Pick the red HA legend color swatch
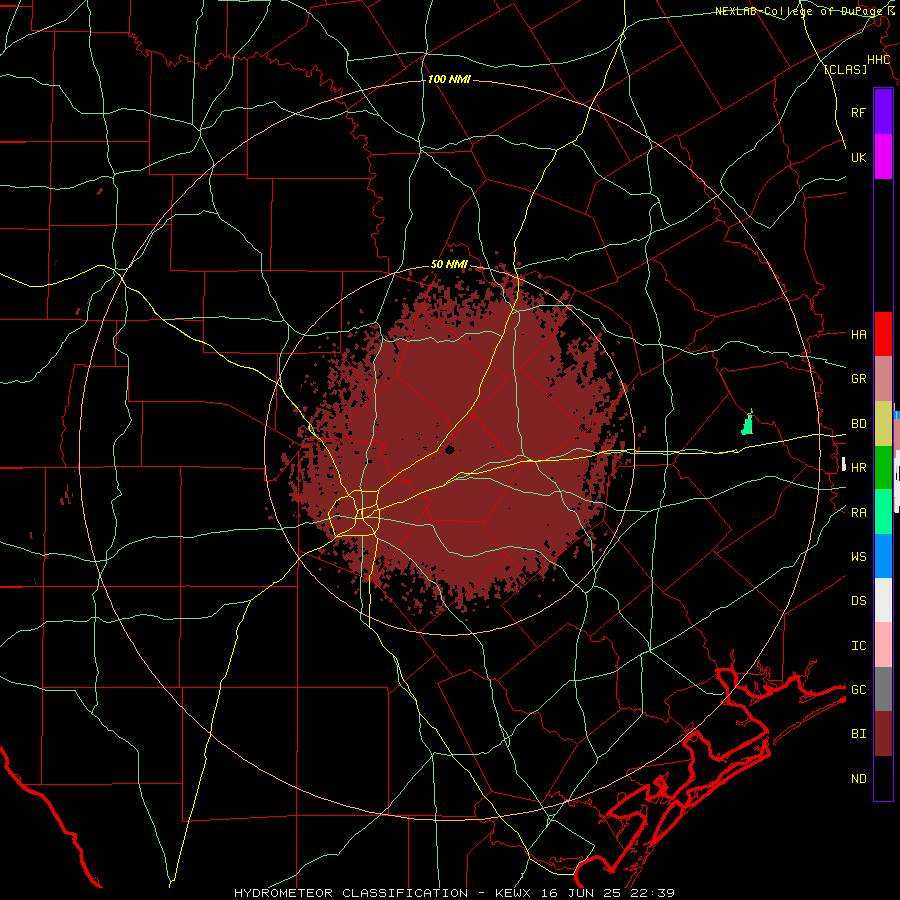 tap(883, 334)
